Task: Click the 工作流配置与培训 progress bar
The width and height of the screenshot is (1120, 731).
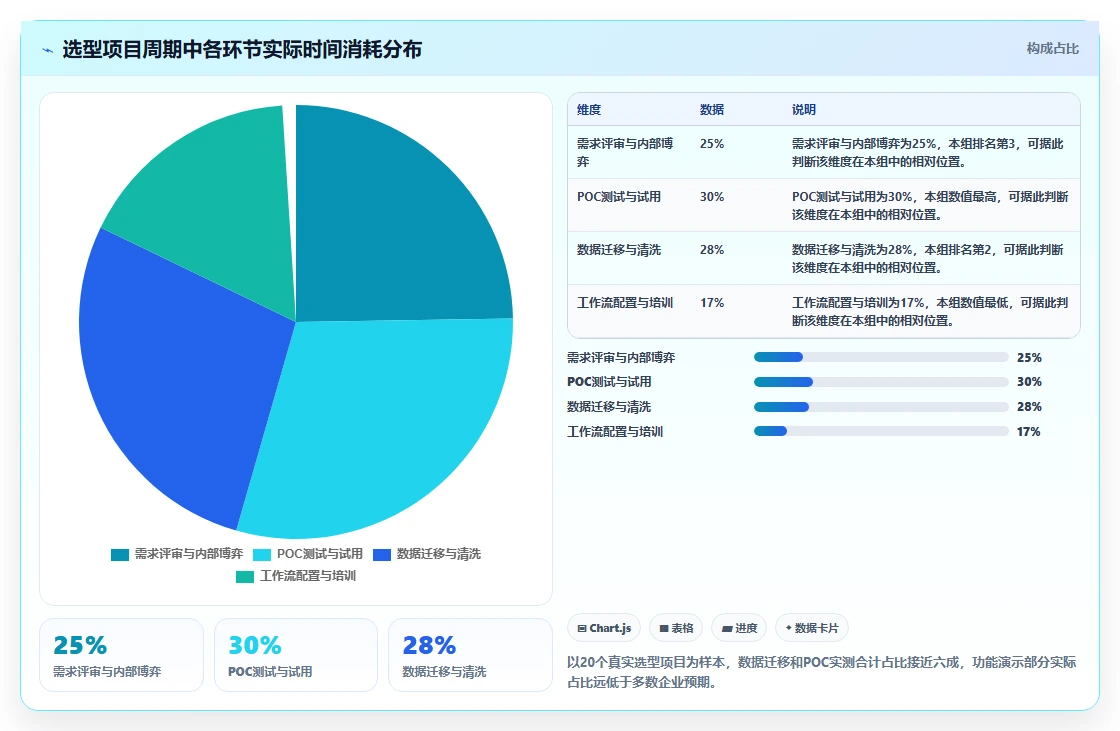Action: pos(881,431)
